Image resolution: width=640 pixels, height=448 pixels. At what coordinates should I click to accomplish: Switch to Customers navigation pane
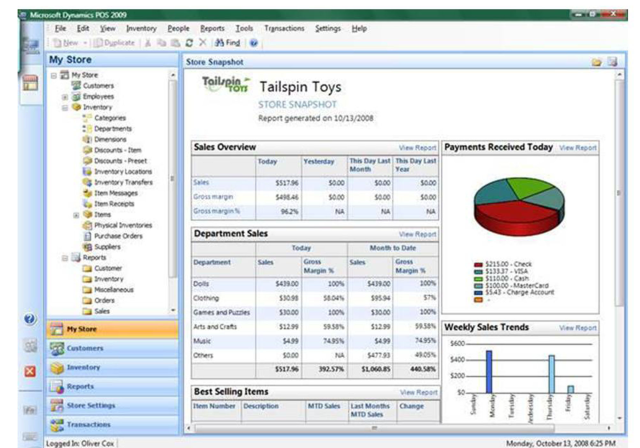coord(112,348)
